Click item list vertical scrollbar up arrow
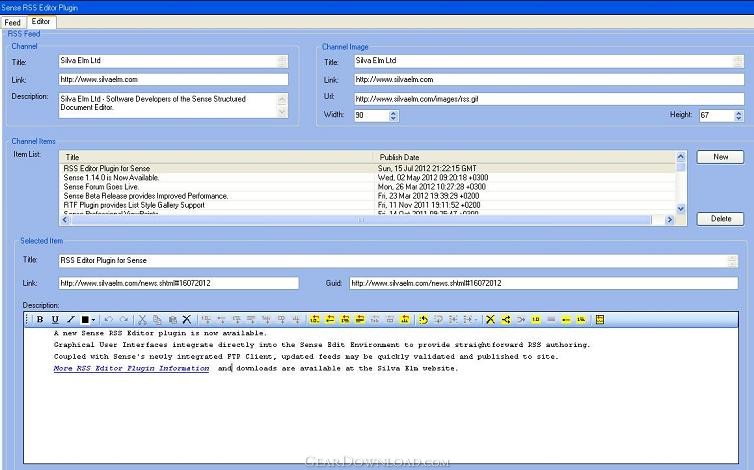 681,157
